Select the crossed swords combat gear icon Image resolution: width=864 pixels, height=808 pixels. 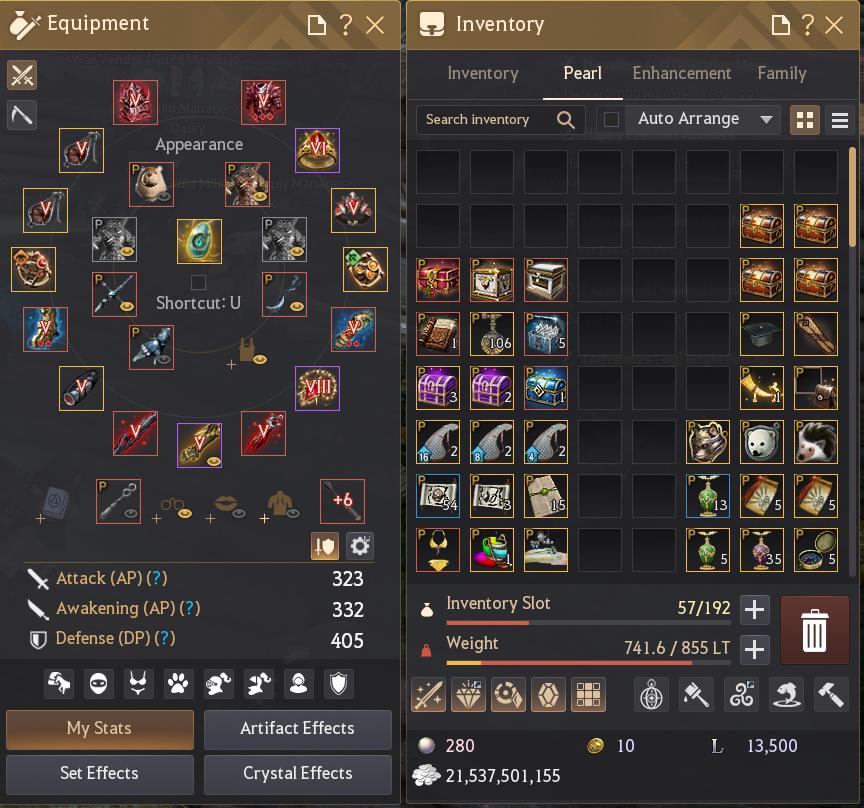tap(22, 74)
